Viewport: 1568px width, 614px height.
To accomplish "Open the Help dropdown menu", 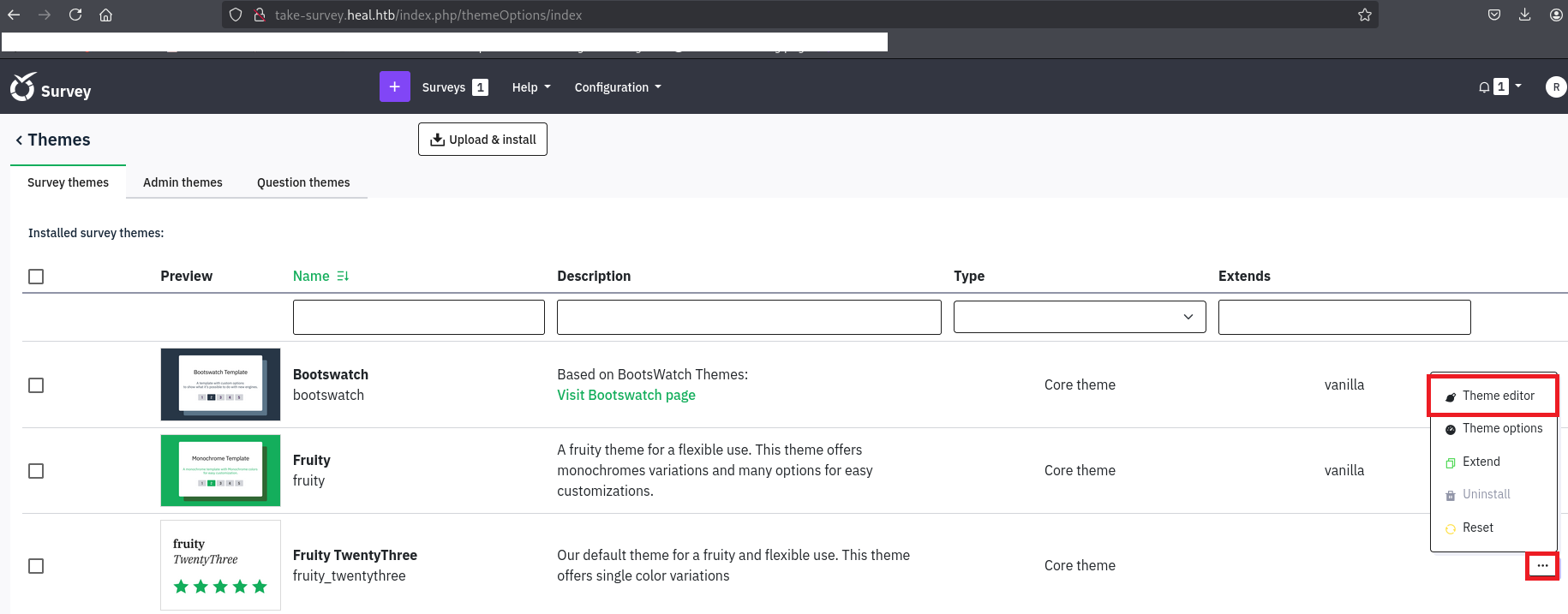I will (530, 87).
